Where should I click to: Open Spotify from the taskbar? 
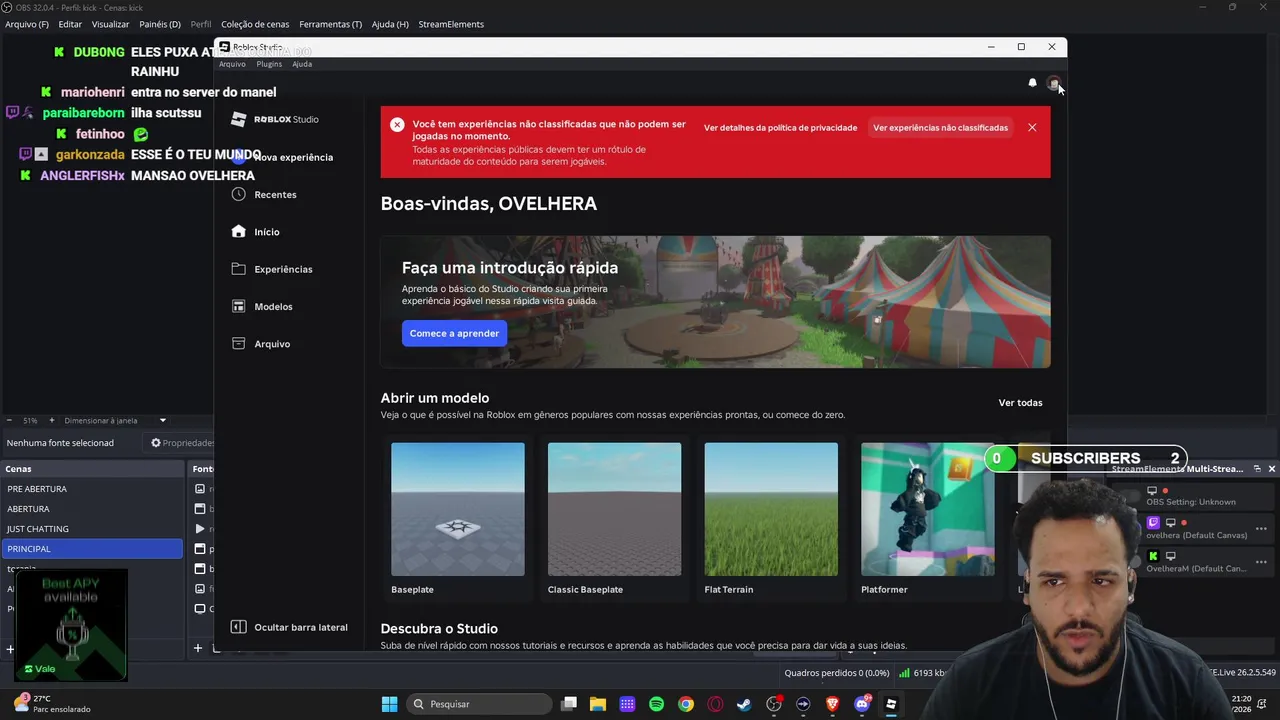[656, 704]
